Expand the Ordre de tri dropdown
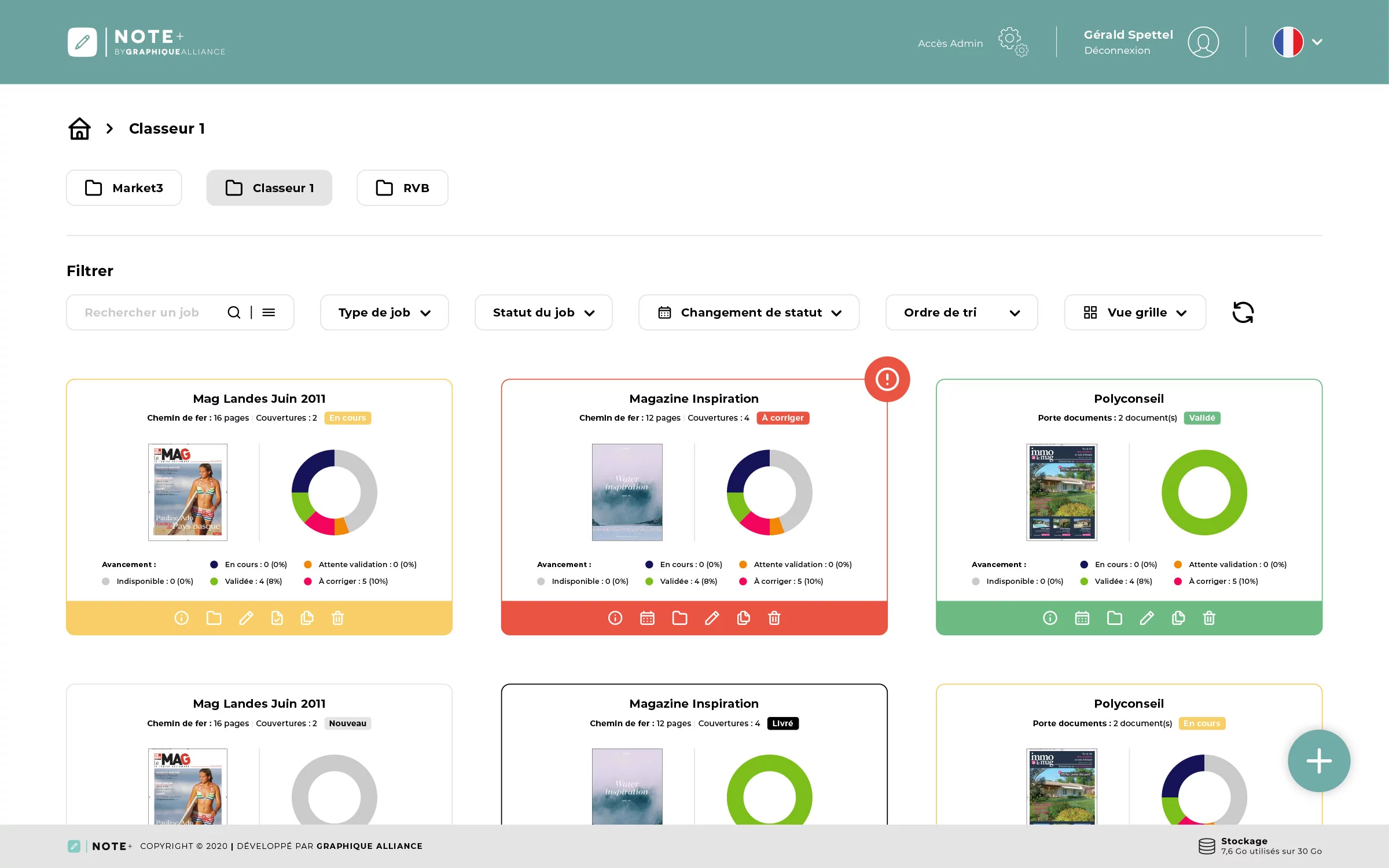1389x868 pixels. tap(961, 312)
